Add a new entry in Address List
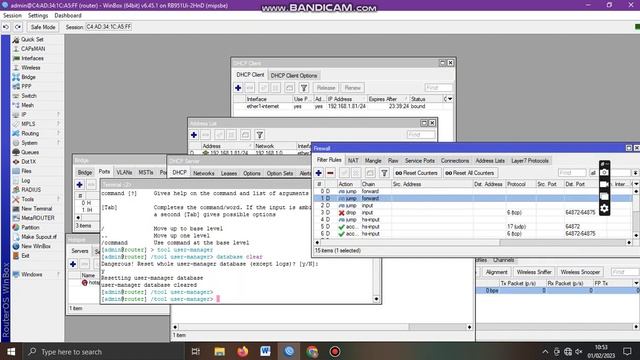The width and height of the screenshot is (640, 360). 194,135
